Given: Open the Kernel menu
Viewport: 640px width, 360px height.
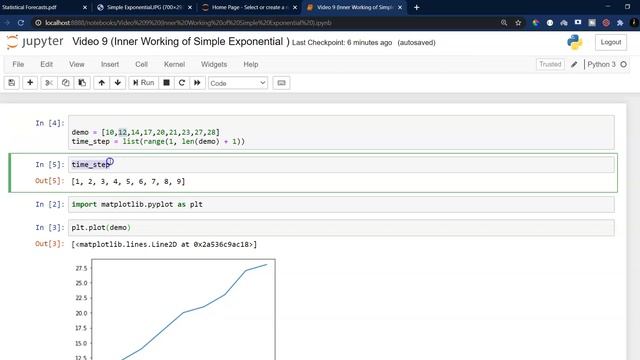Looking at the screenshot, I should [x=174, y=64].
